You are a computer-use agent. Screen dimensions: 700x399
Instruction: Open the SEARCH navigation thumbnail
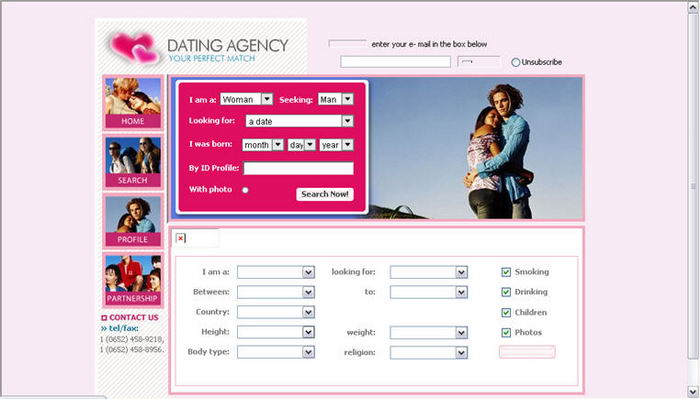[x=133, y=162]
